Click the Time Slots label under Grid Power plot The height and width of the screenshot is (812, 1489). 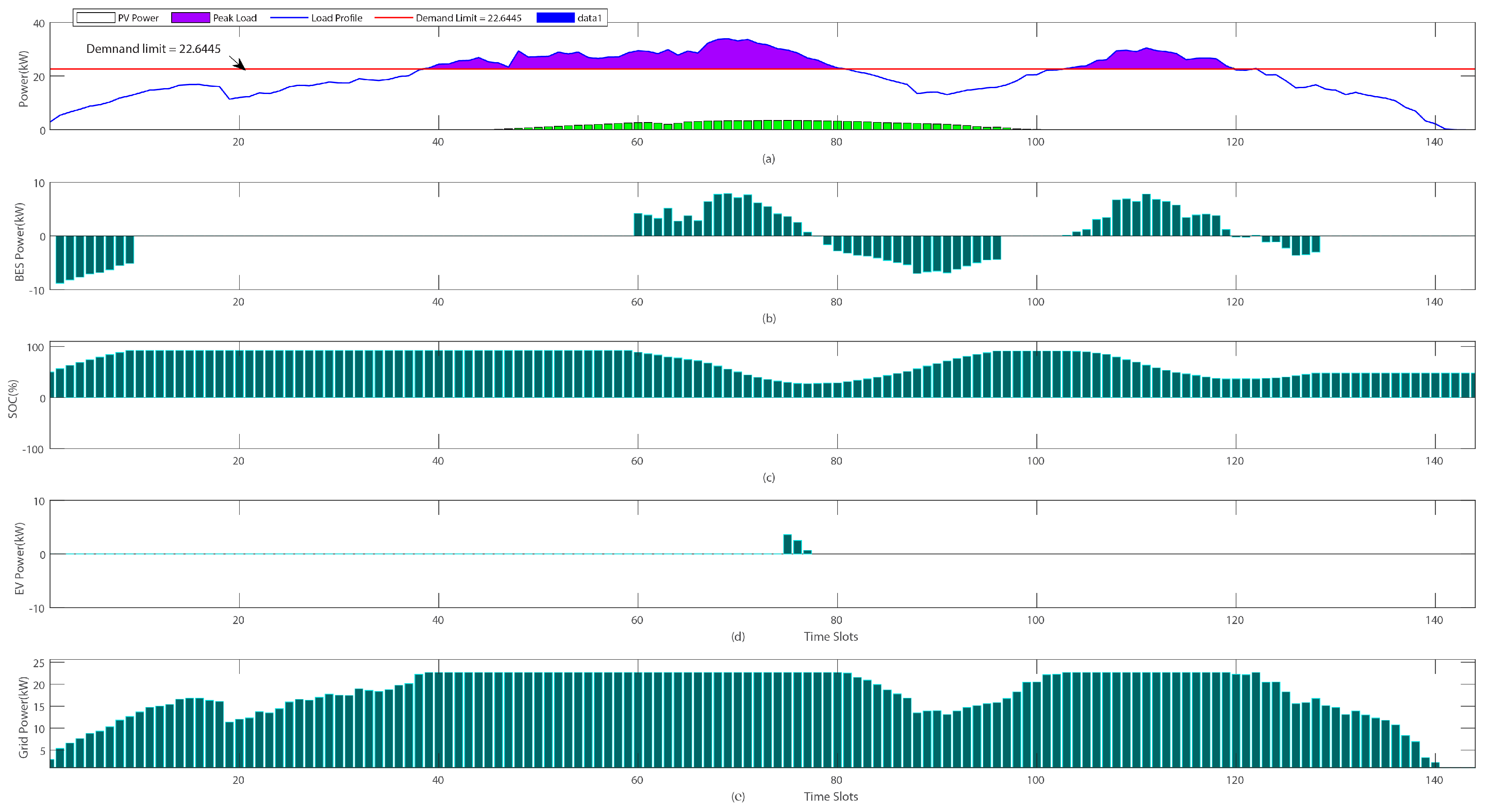[831, 796]
